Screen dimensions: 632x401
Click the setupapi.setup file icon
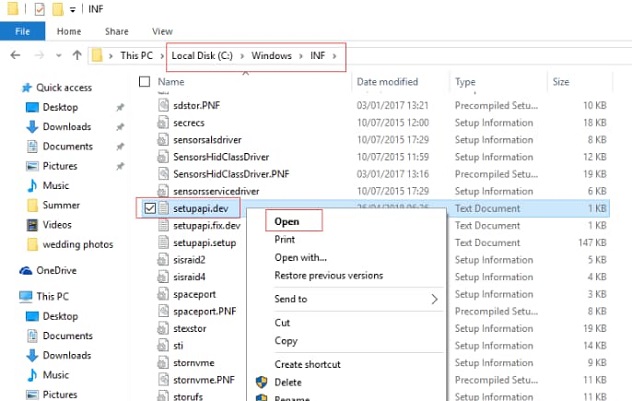point(163,243)
